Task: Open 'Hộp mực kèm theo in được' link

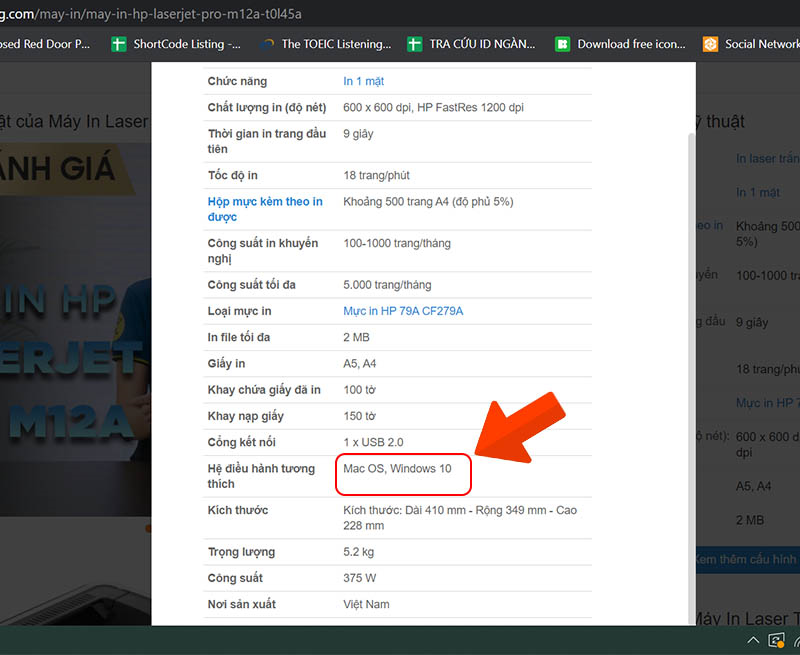Action: 265,209
